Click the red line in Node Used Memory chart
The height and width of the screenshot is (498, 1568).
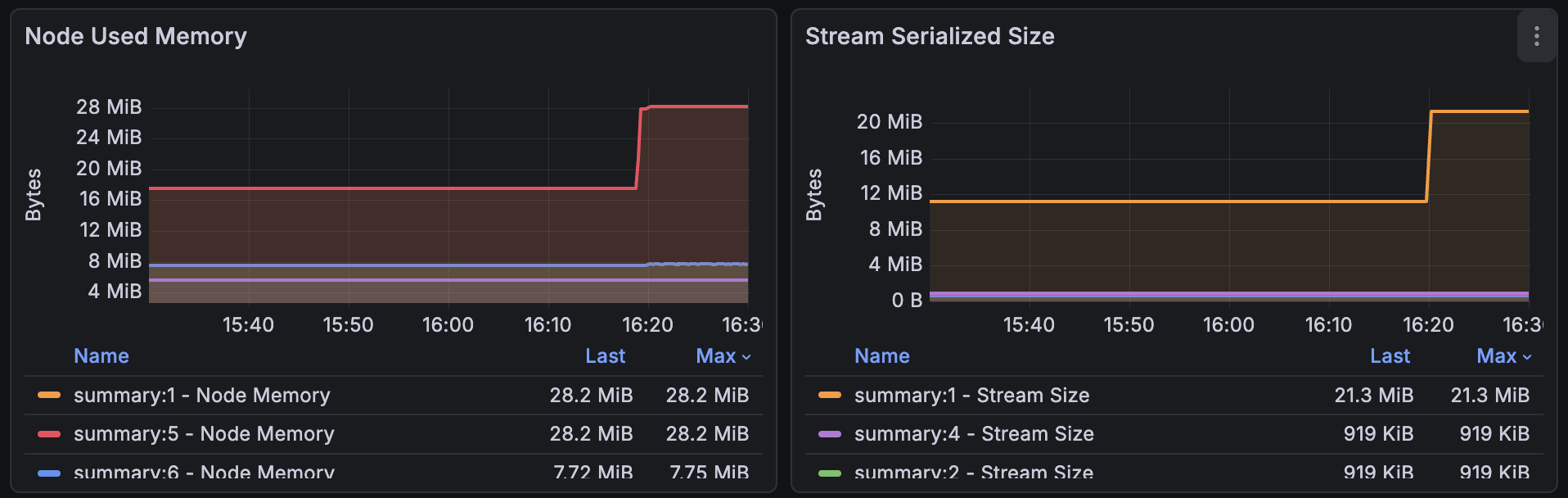[x=393, y=188]
